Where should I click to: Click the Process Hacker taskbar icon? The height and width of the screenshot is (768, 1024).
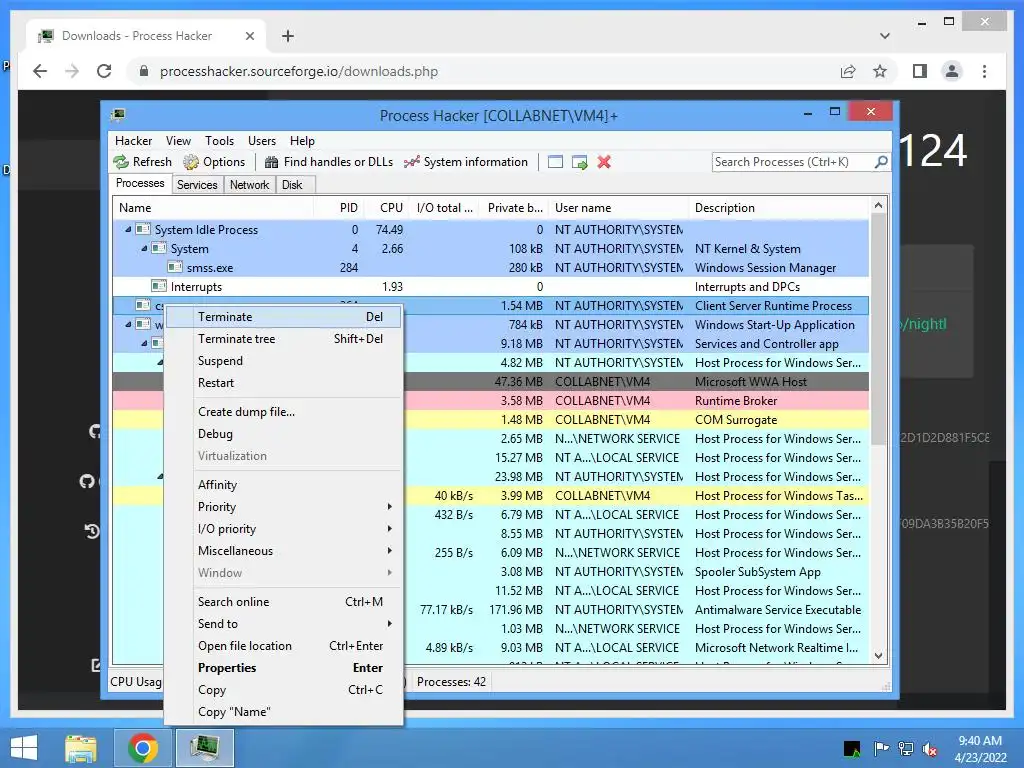204,748
